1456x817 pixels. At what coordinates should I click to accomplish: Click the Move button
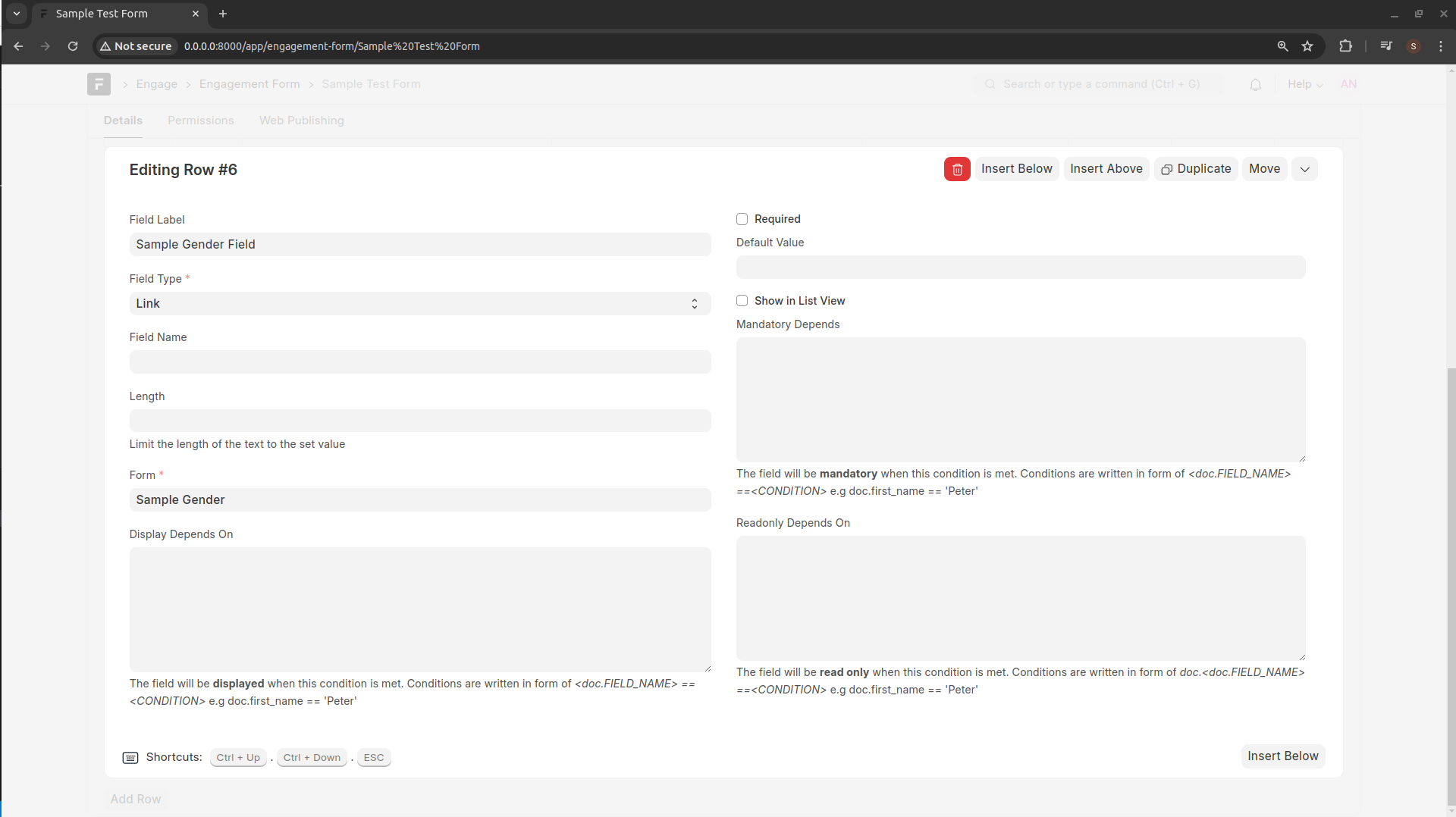click(1264, 169)
